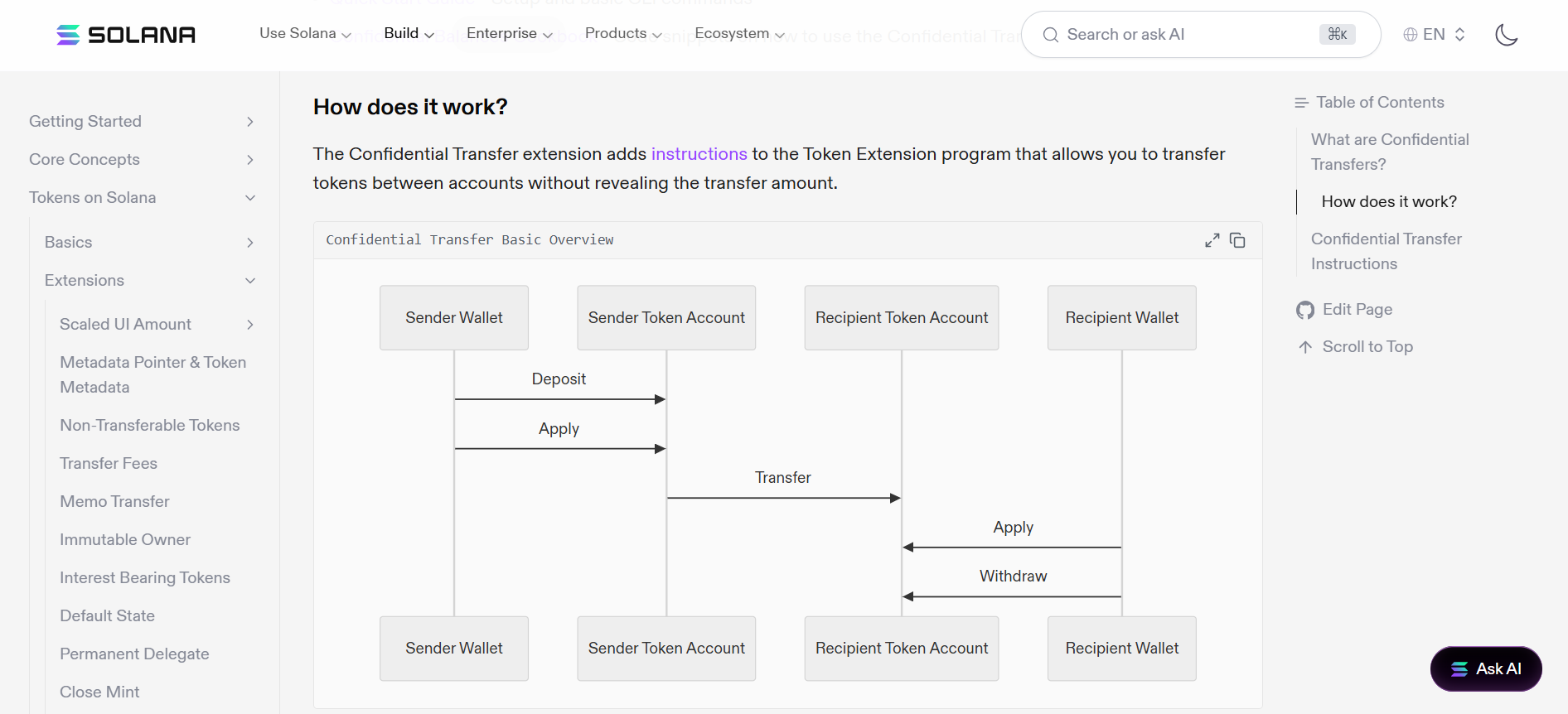Click the top Sender Wallet node

pos(454,318)
